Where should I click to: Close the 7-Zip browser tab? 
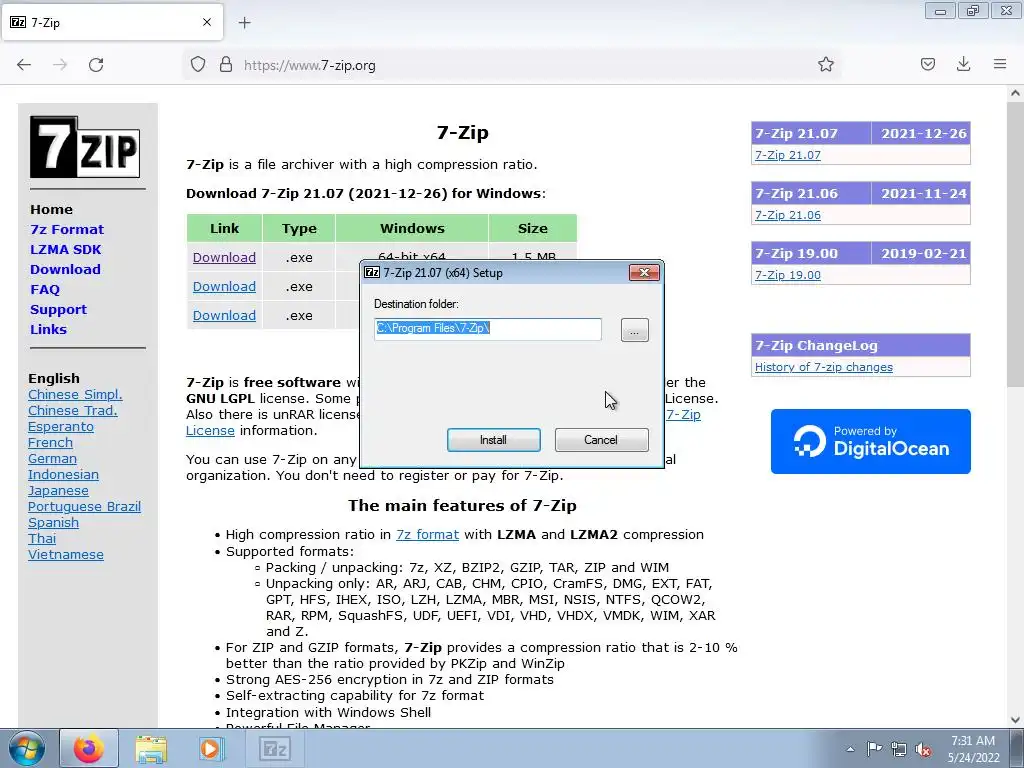[x=207, y=22]
